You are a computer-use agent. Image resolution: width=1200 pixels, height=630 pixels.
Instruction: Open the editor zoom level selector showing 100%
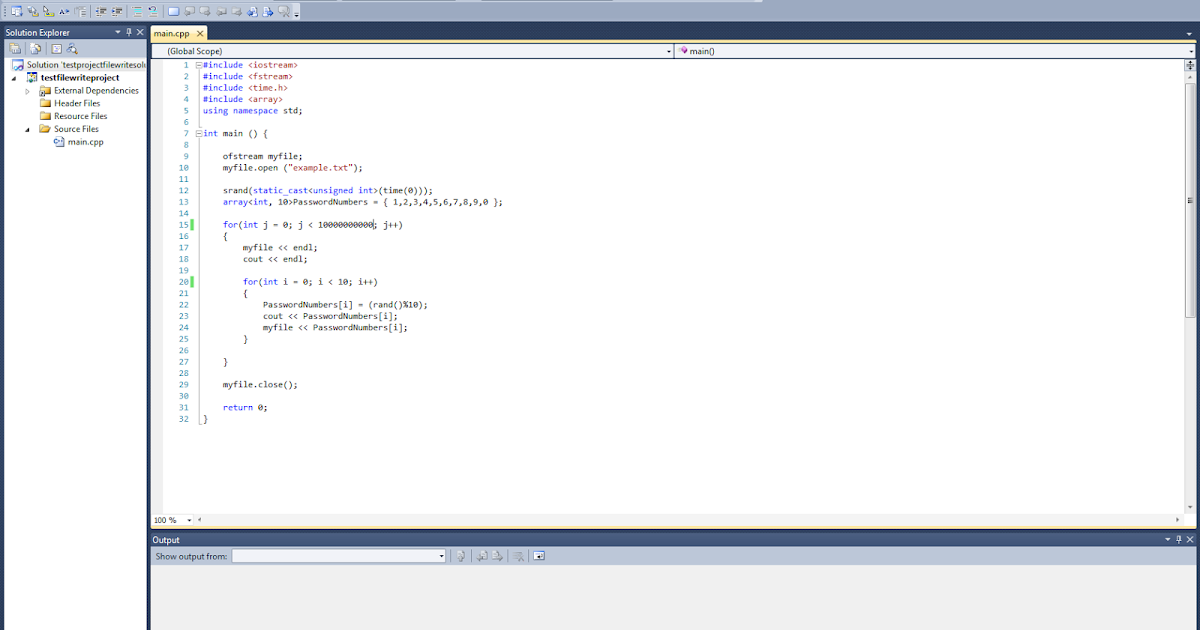[x=168, y=519]
